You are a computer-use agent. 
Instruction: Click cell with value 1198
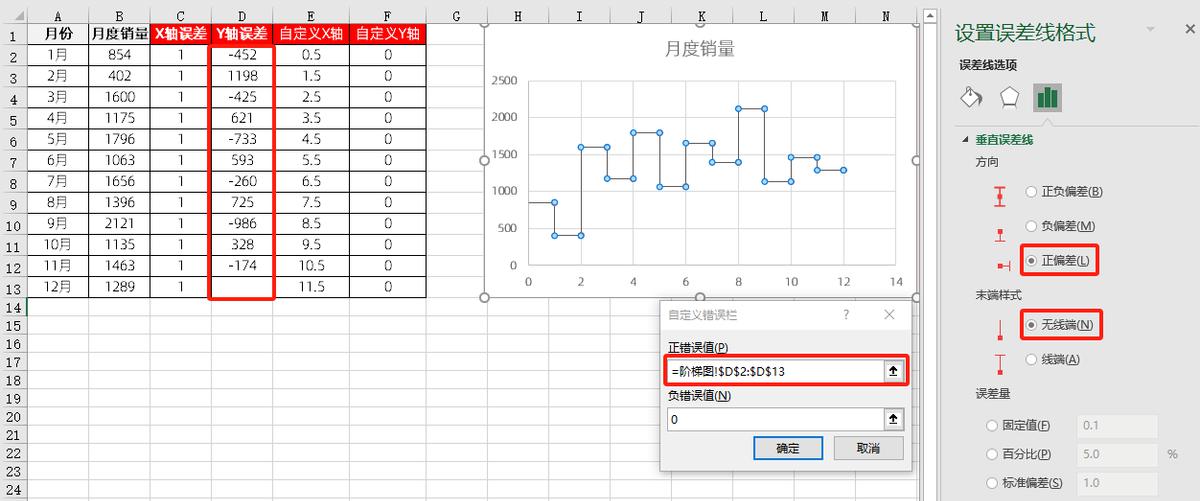[241, 76]
